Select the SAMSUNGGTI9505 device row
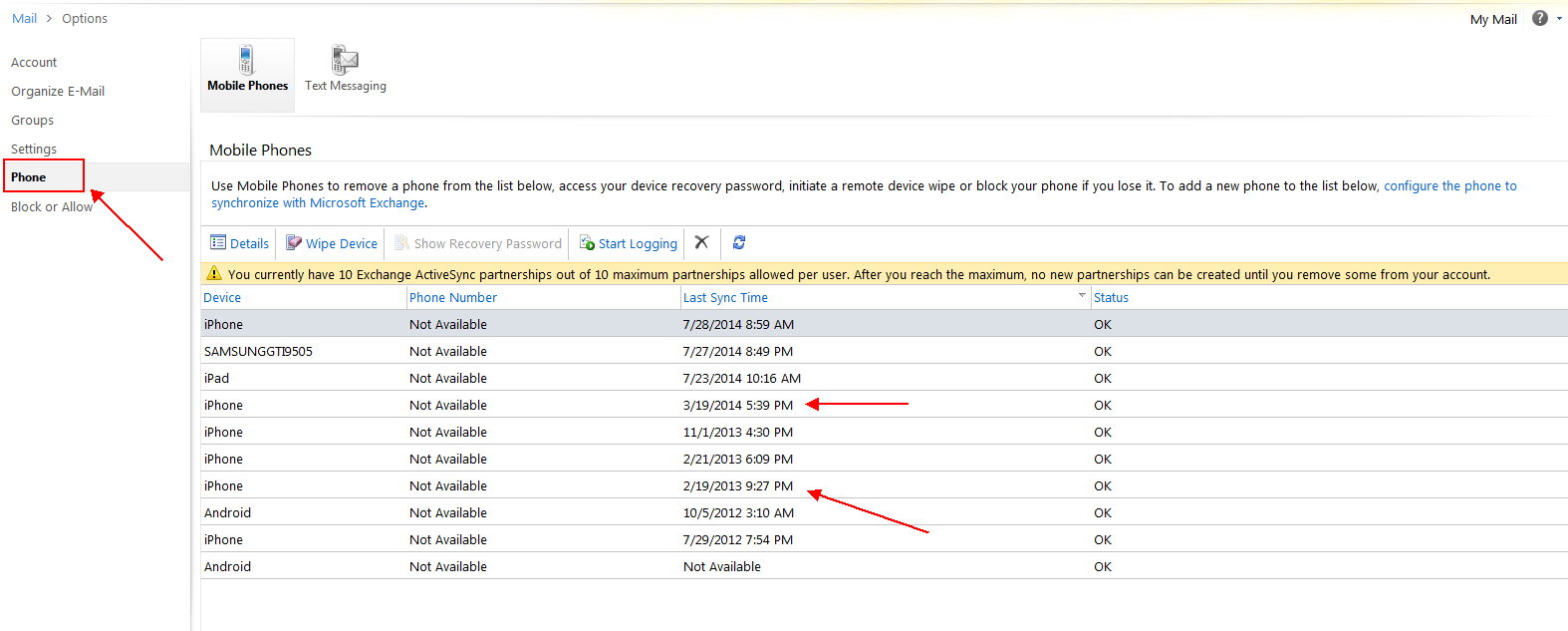Viewport: 1568px width, 631px height. coord(258,352)
